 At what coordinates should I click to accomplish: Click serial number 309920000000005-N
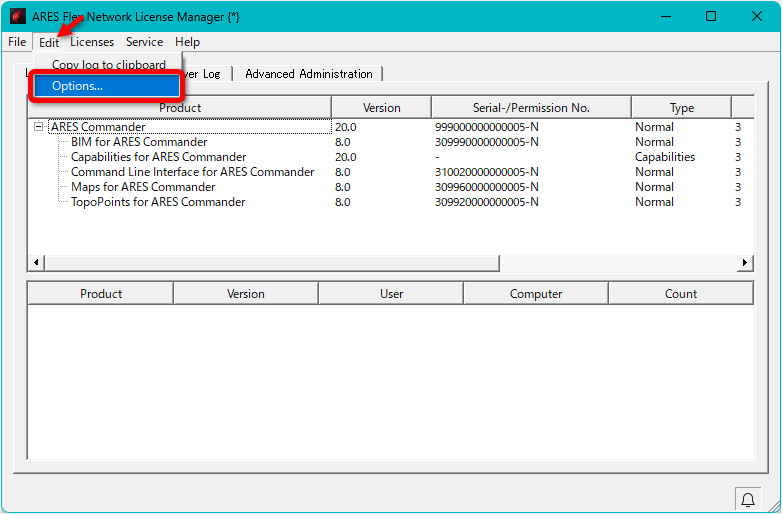pos(486,202)
